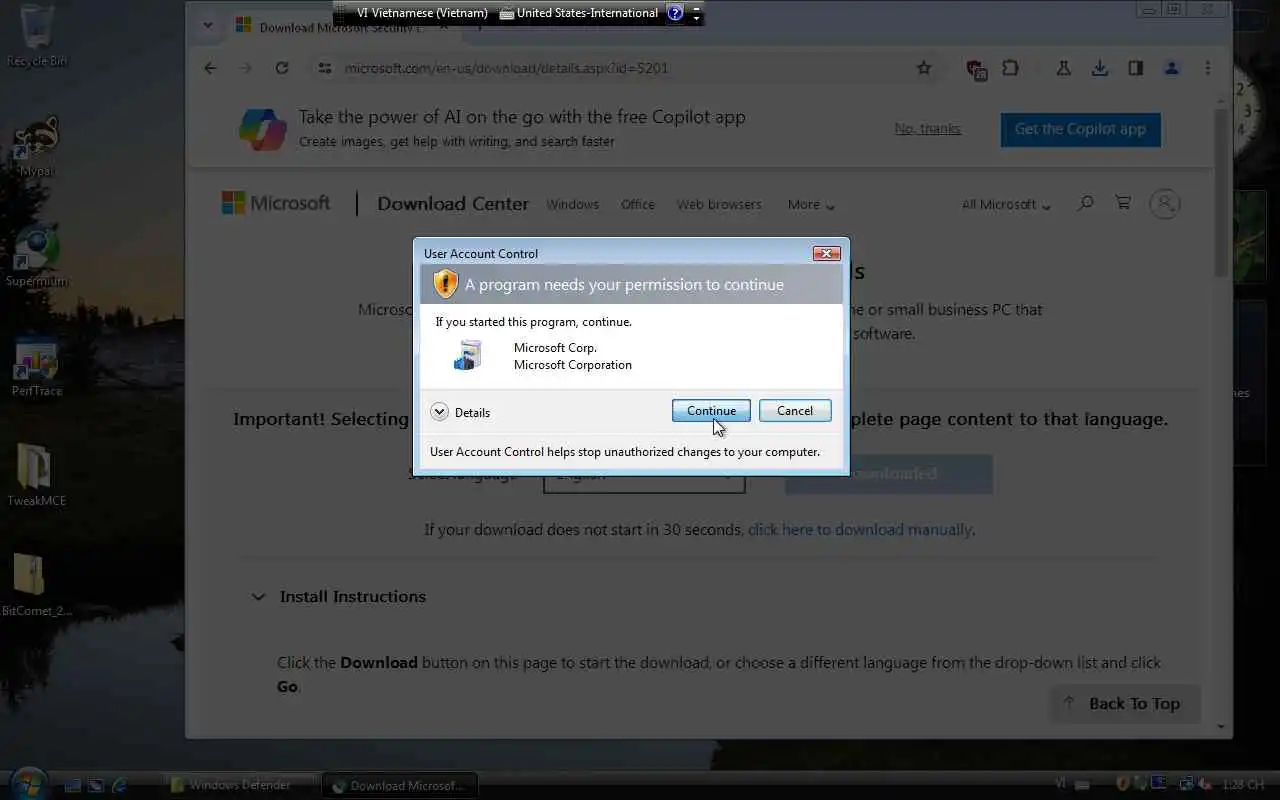Click 'User Account Control helps stop unauthorized changes' text
This screenshot has height=800, width=1280.
625,452
